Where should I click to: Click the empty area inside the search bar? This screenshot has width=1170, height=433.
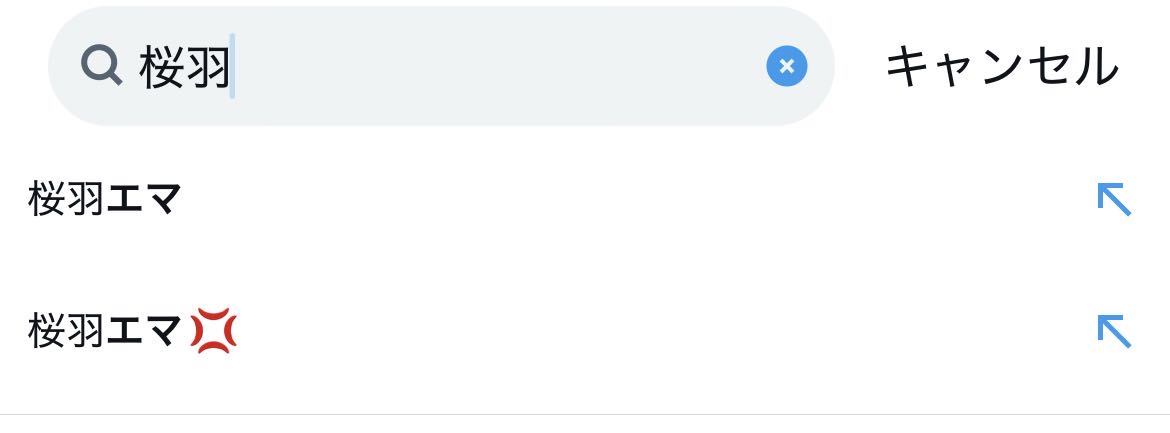[x=500, y=67]
